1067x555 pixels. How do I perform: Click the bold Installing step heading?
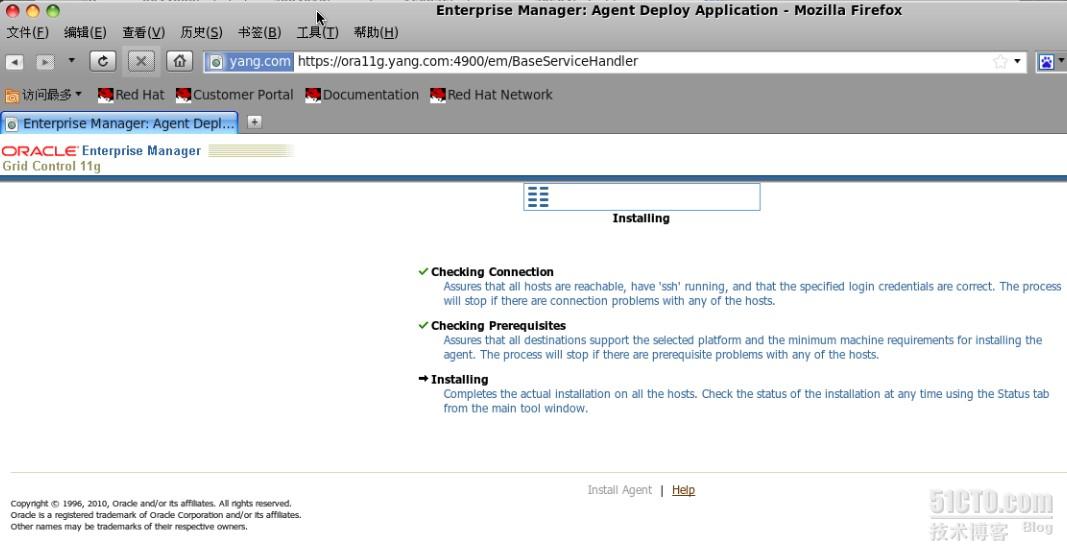tap(459, 380)
